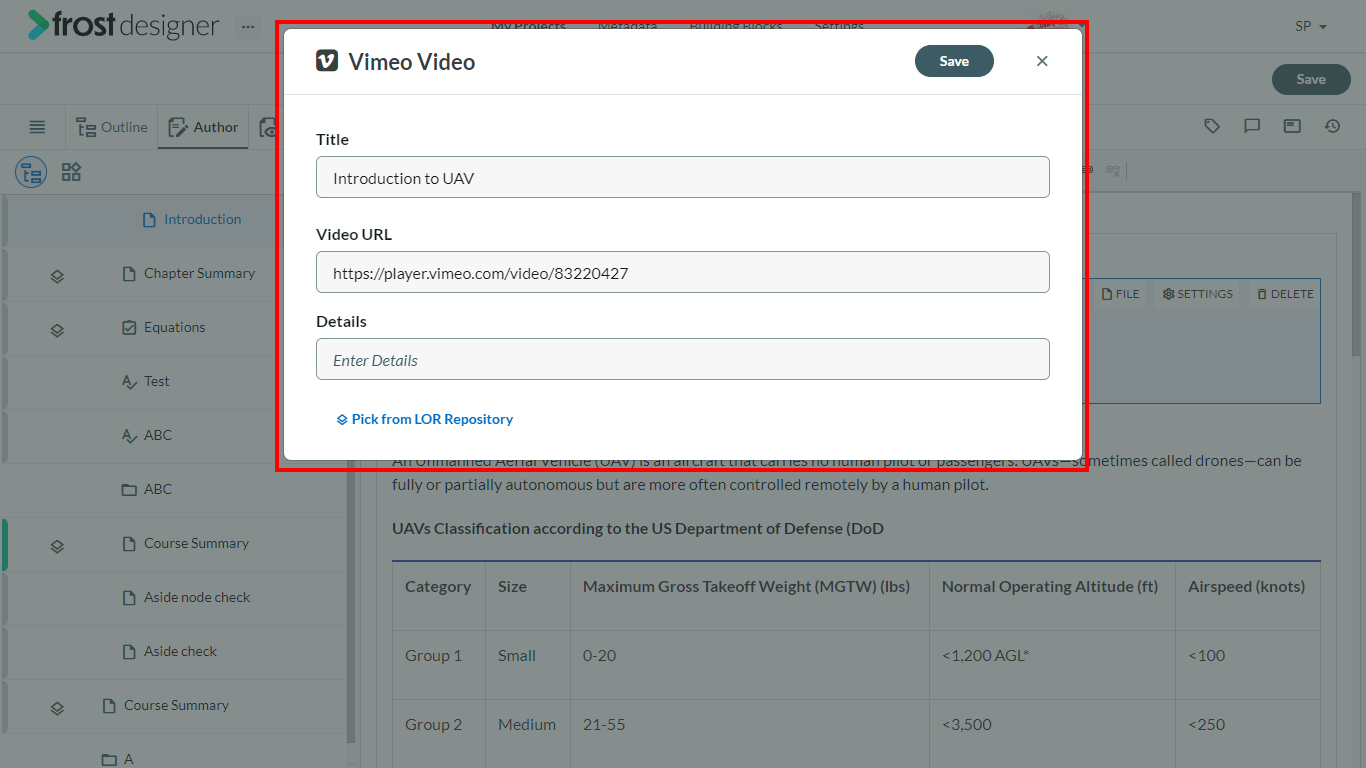Screen dimensions: 1366x768
Task: Open the tags panel icon
Action: (x=1212, y=126)
